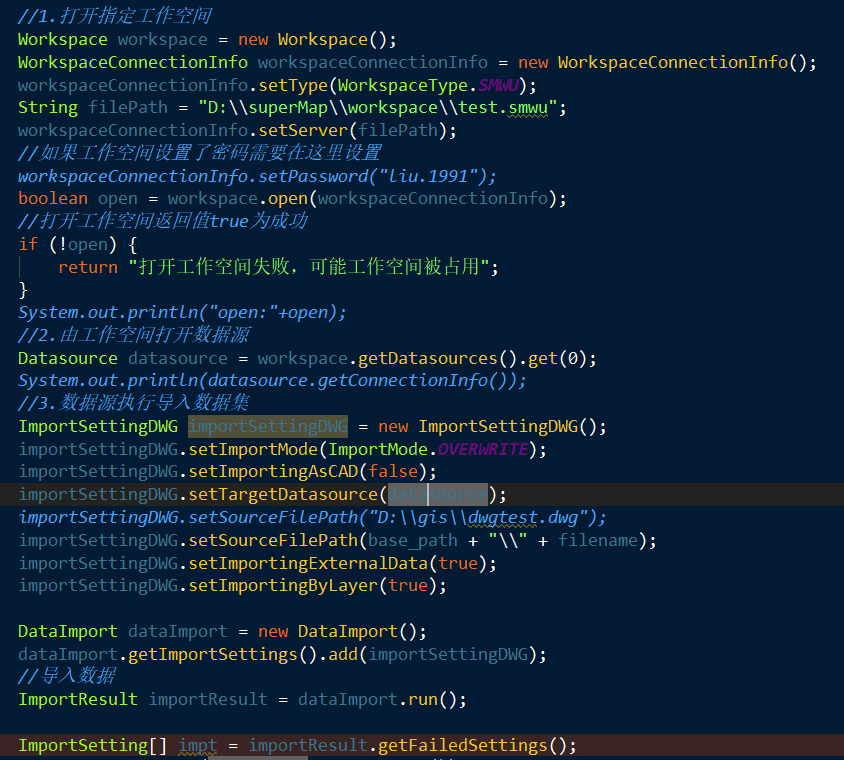Click the comment about setting workspace password
The width and height of the screenshot is (844, 760).
(200, 153)
